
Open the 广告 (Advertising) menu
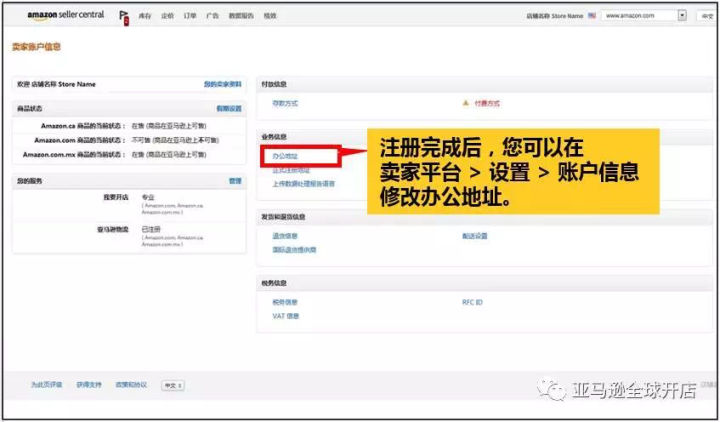pos(212,16)
